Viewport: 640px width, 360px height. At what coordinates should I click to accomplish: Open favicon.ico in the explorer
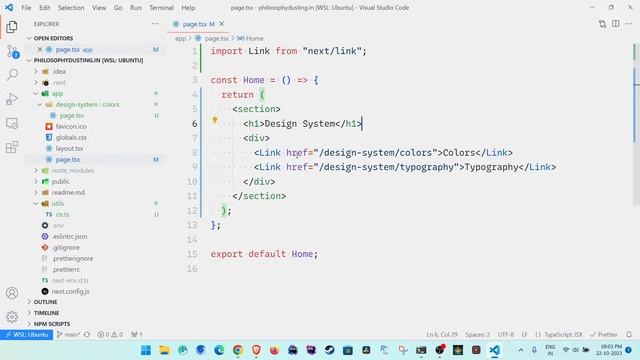[71, 127]
